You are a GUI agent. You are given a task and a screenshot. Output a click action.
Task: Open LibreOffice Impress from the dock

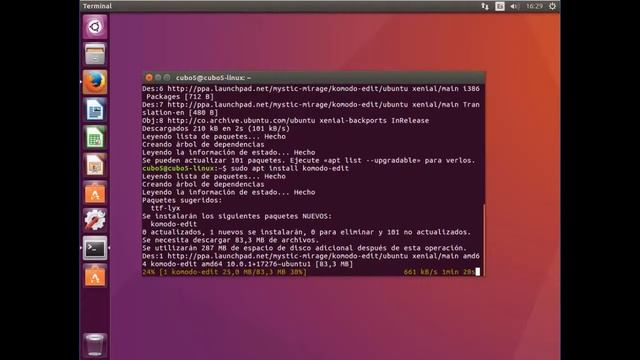pyautogui.click(x=95, y=165)
